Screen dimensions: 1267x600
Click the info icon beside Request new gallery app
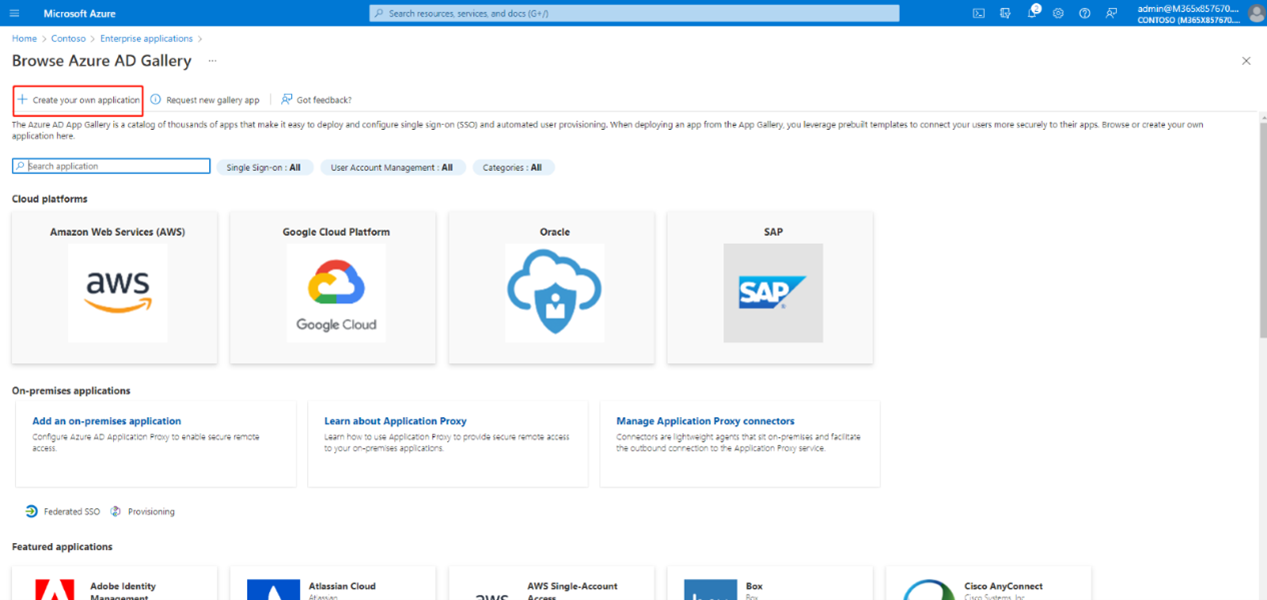click(155, 100)
